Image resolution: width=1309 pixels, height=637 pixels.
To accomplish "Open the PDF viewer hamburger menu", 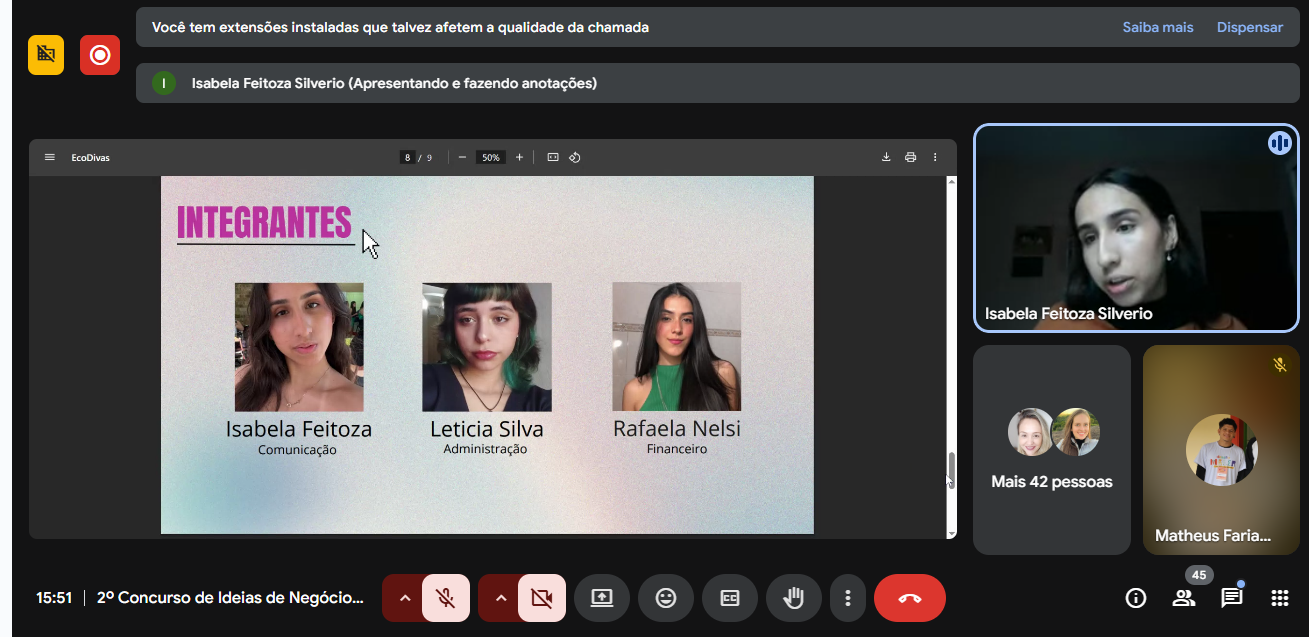I will tap(50, 157).
